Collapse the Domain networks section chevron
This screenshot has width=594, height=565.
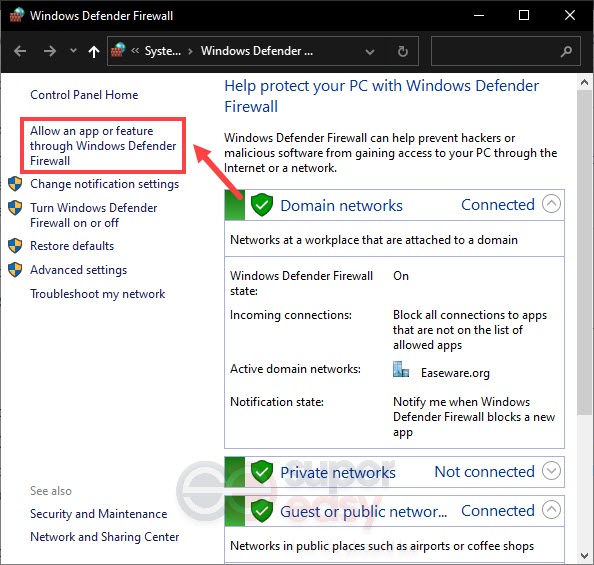tap(551, 204)
